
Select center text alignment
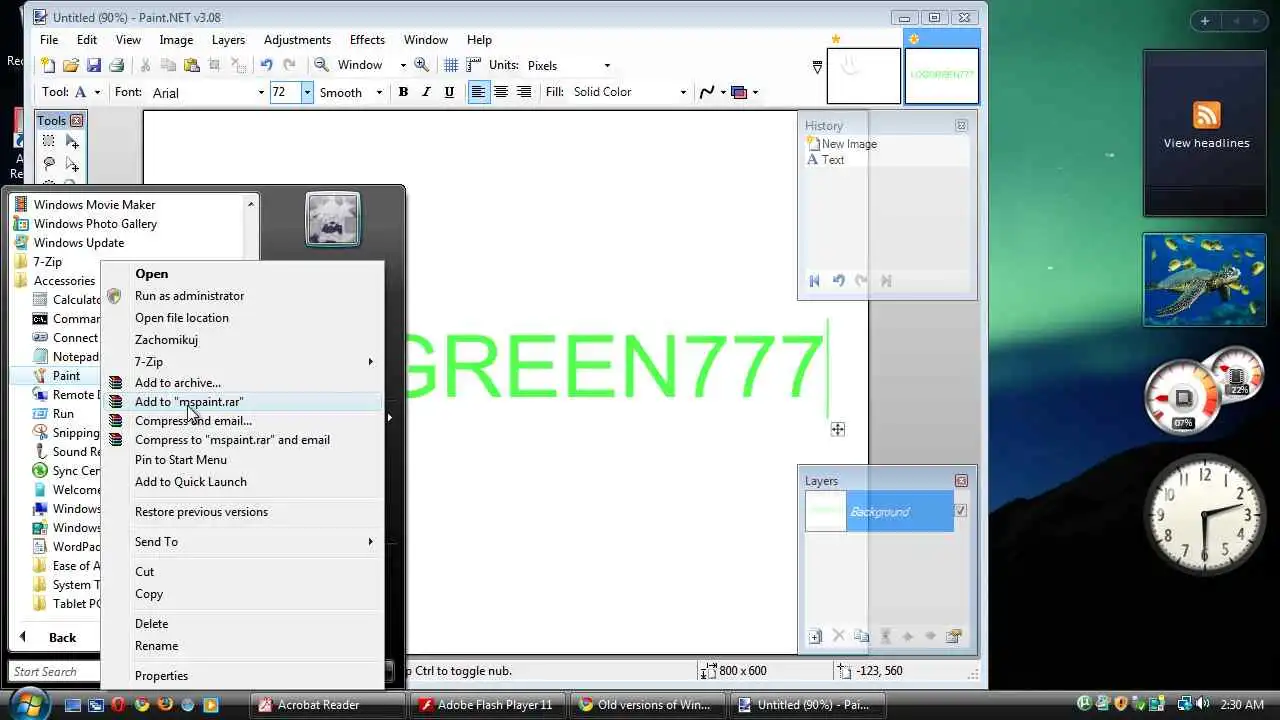click(x=501, y=92)
